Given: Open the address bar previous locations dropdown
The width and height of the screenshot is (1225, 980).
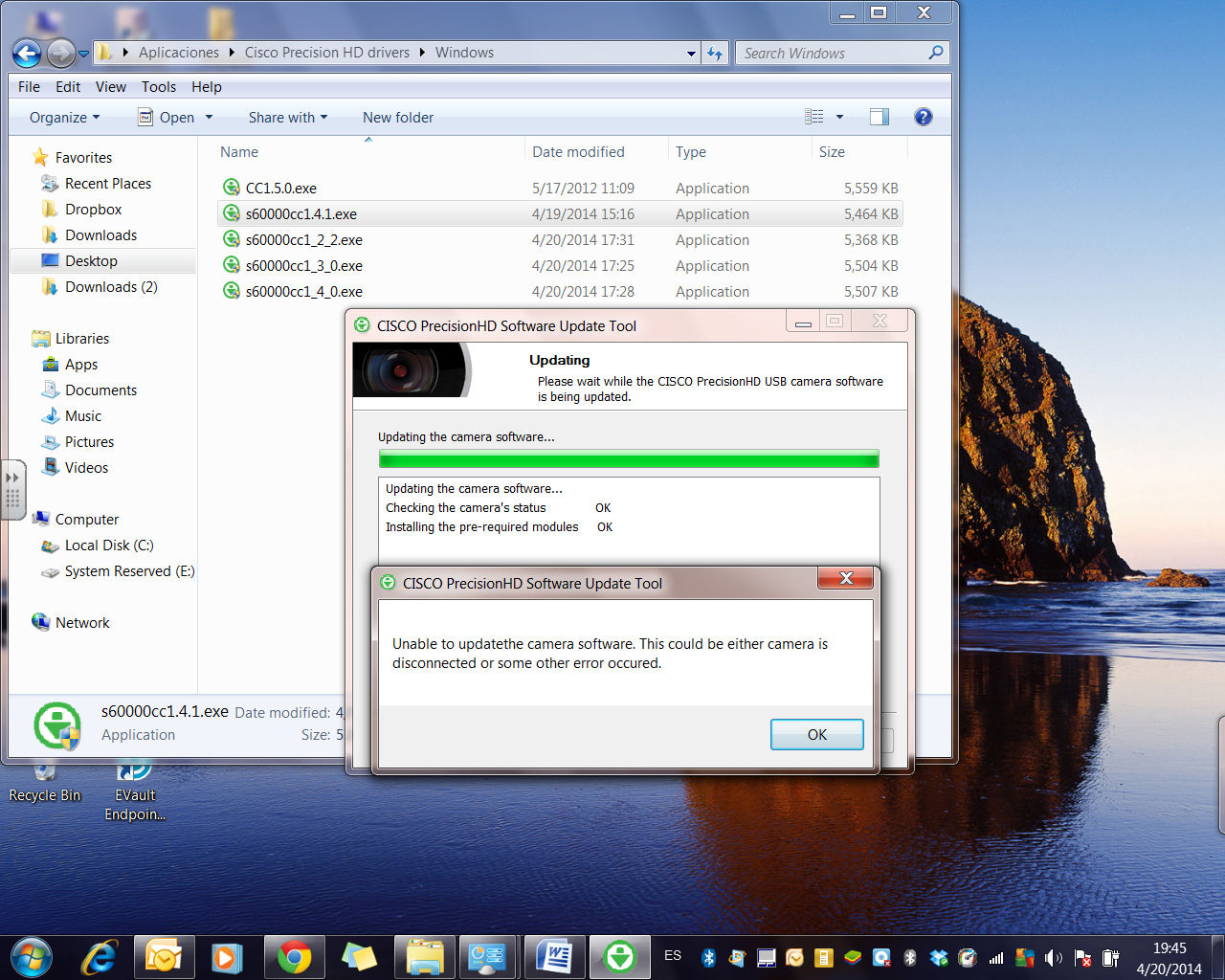Looking at the screenshot, I should click(x=691, y=54).
